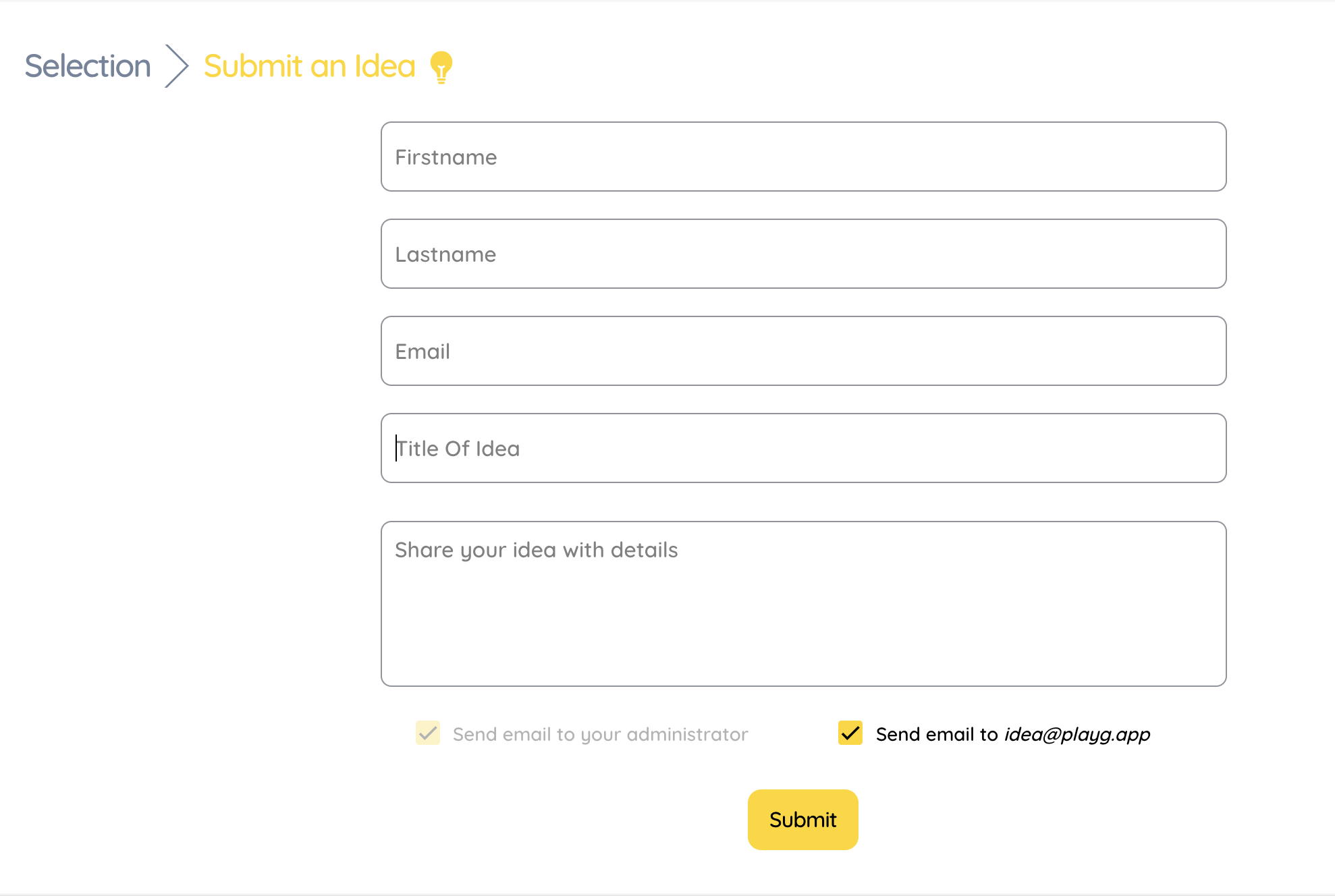This screenshot has width=1335, height=896.
Task: Click the idea@playg.app italic email address
Action: [1077, 735]
